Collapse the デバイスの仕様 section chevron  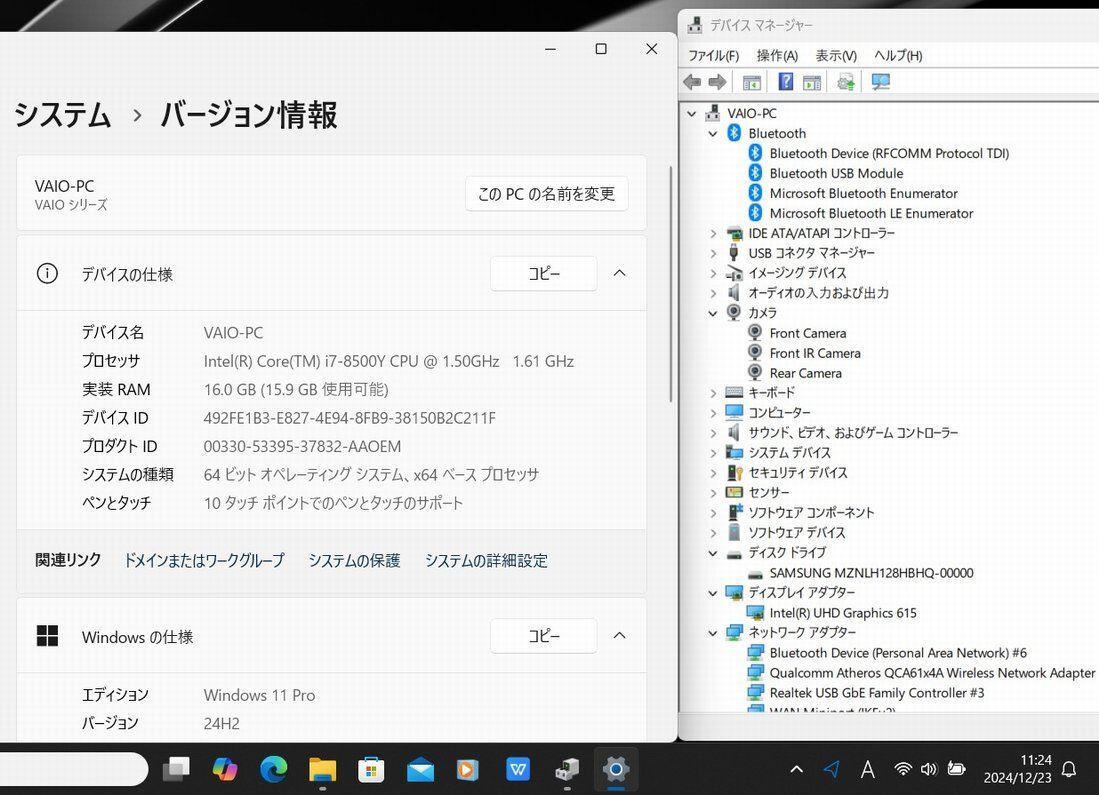click(x=620, y=273)
